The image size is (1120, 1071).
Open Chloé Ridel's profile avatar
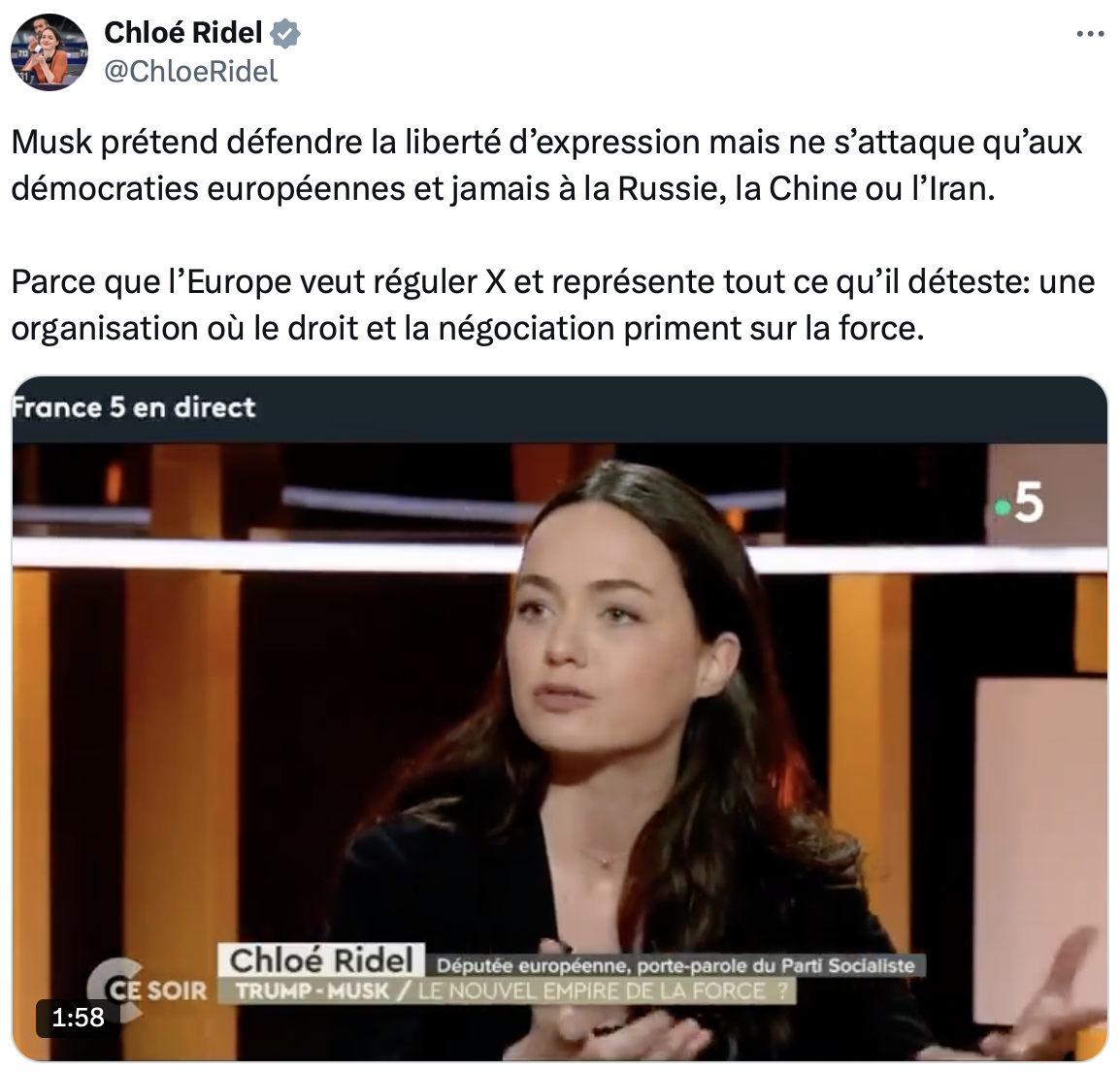pos(49,52)
